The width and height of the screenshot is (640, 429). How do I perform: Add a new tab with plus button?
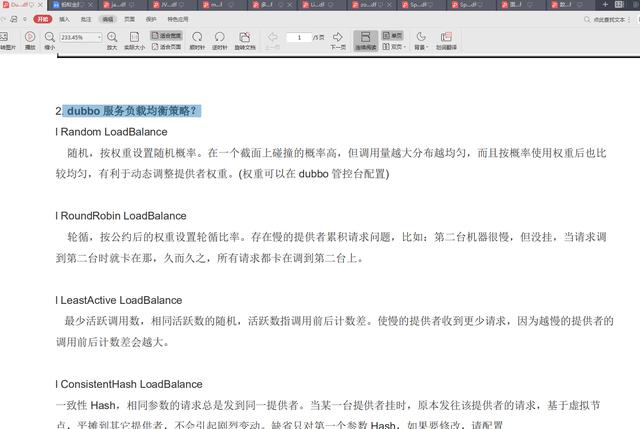click(605, 4)
